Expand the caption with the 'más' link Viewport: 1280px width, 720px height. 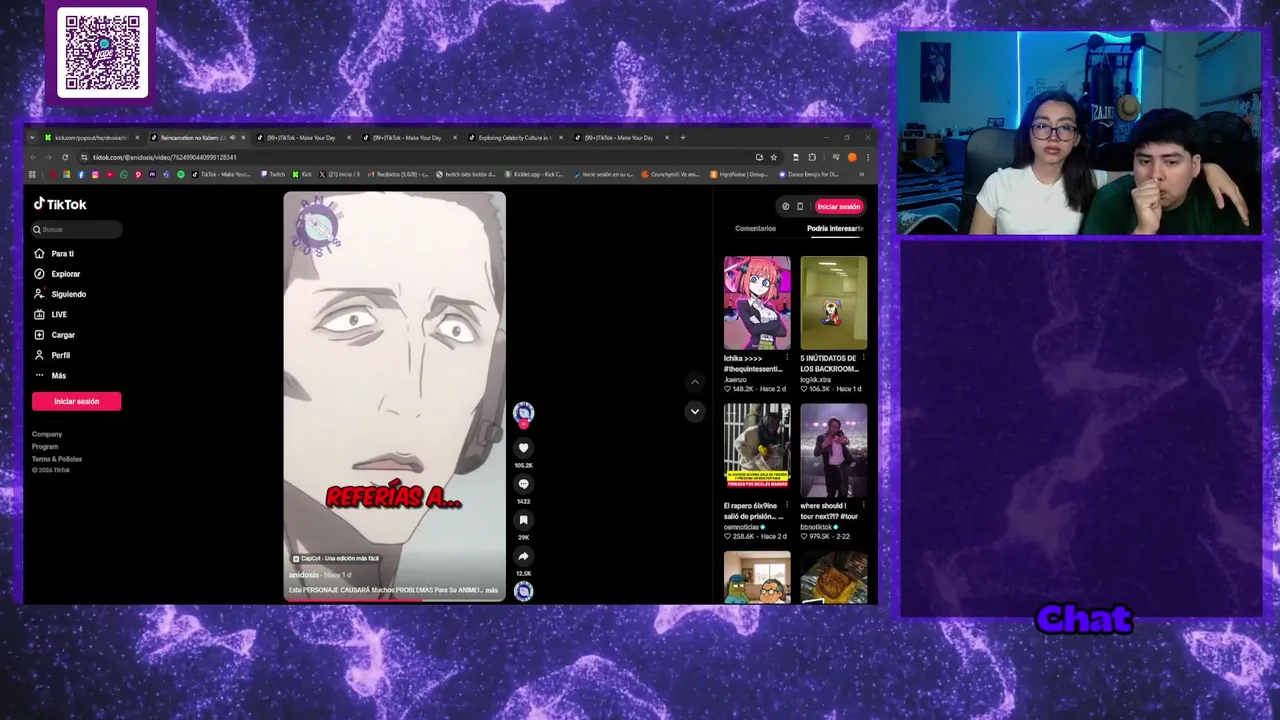(x=491, y=590)
